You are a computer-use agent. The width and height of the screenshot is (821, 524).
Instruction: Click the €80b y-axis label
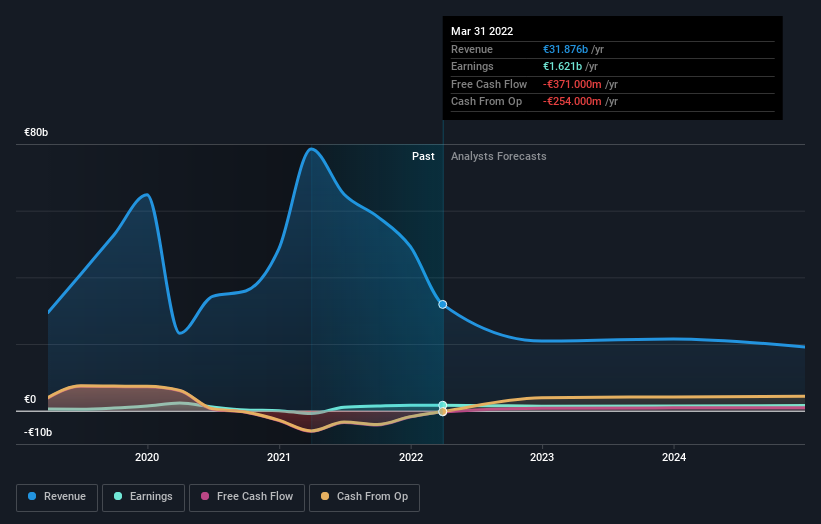[36, 132]
